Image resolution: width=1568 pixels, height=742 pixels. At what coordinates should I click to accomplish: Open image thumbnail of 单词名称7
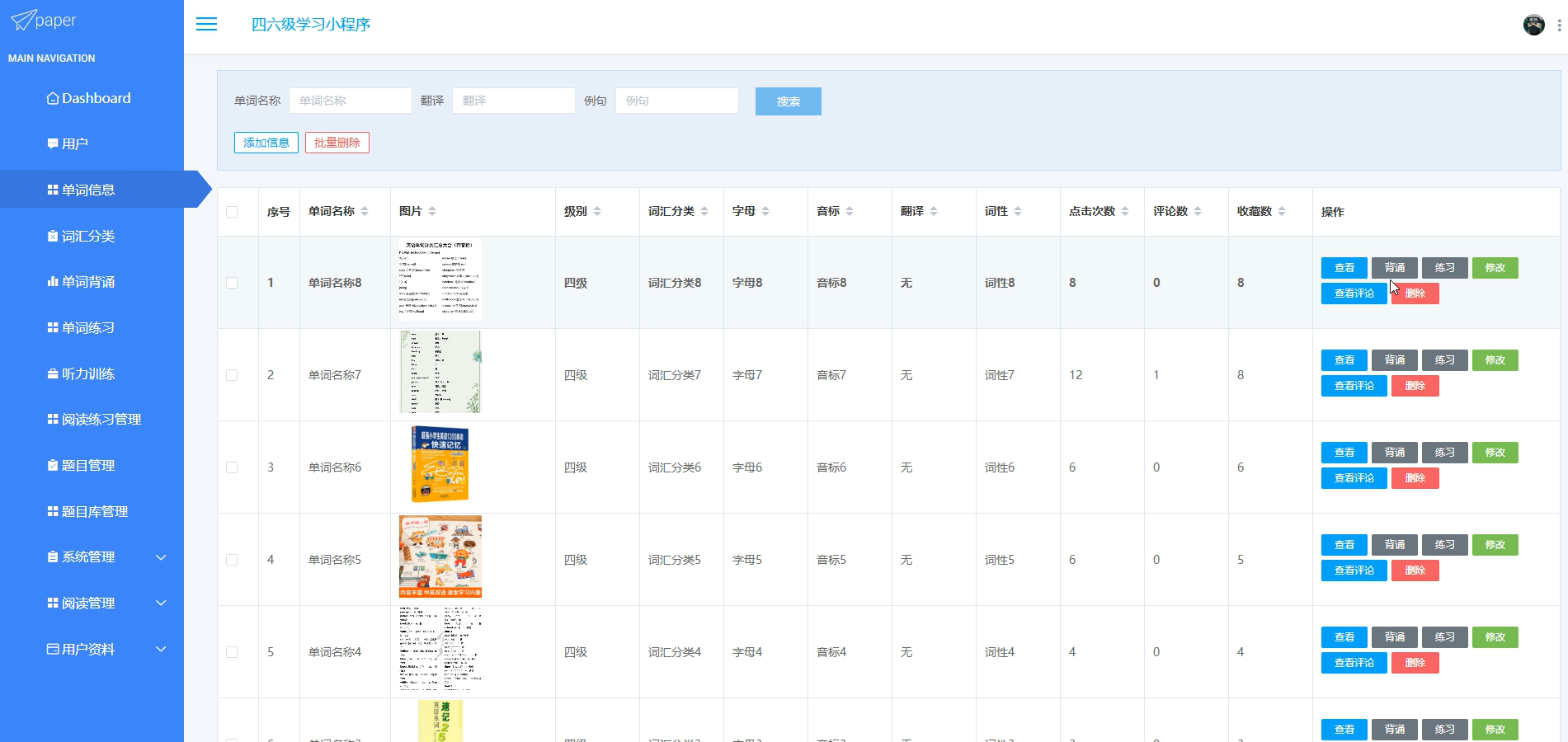(x=440, y=372)
